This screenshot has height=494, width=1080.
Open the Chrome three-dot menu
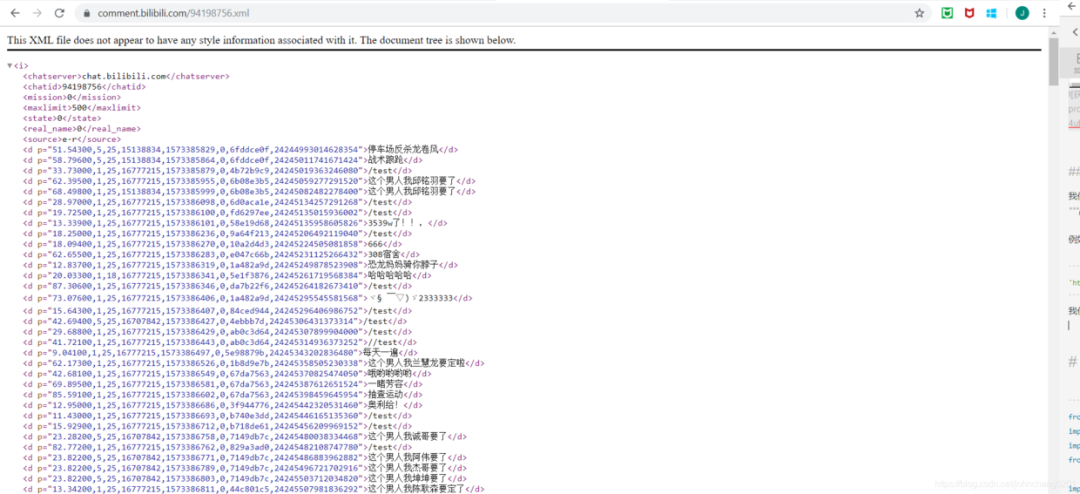[x=1044, y=13]
